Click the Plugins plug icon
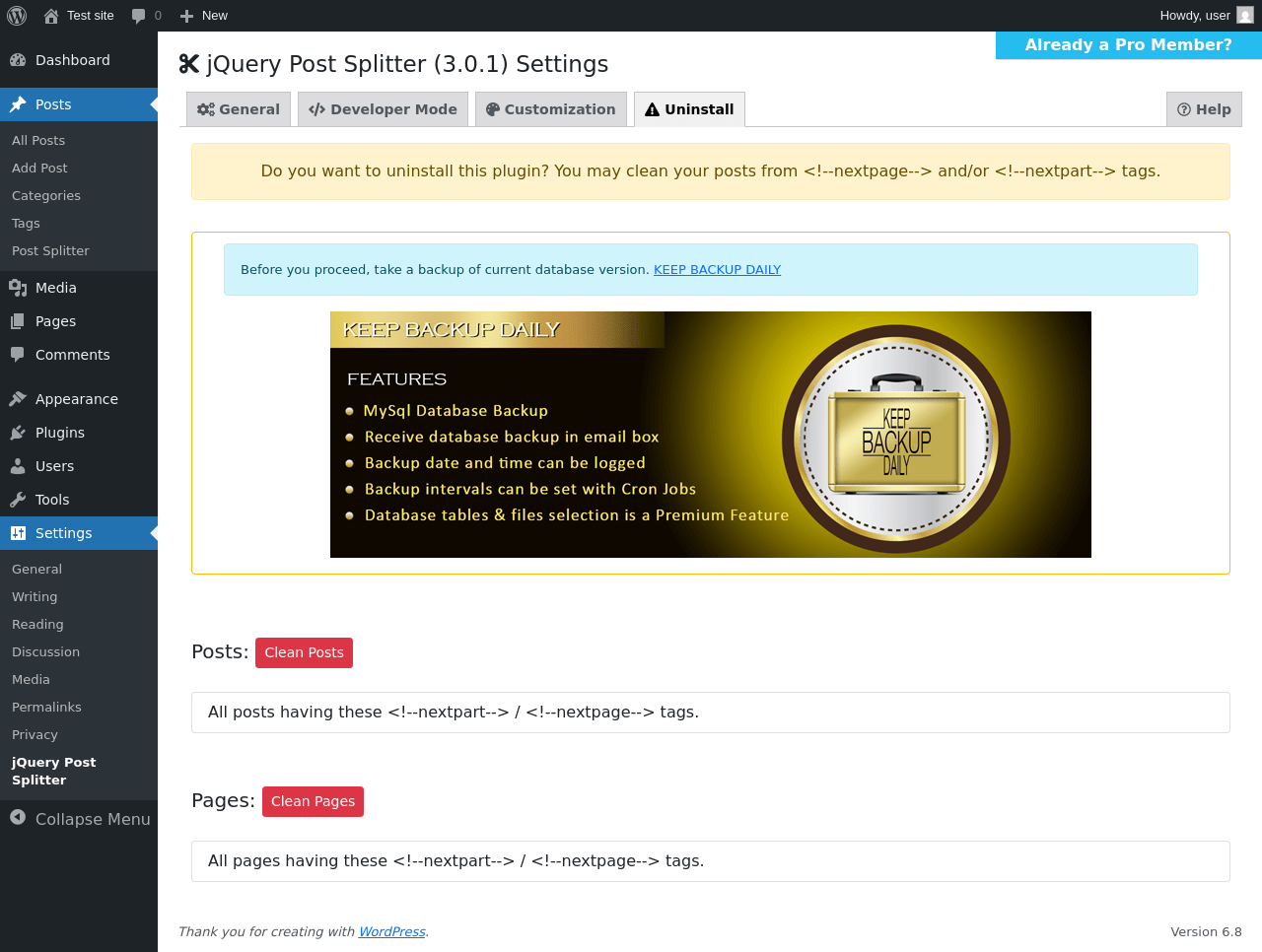The height and width of the screenshot is (952, 1262). tap(18, 433)
